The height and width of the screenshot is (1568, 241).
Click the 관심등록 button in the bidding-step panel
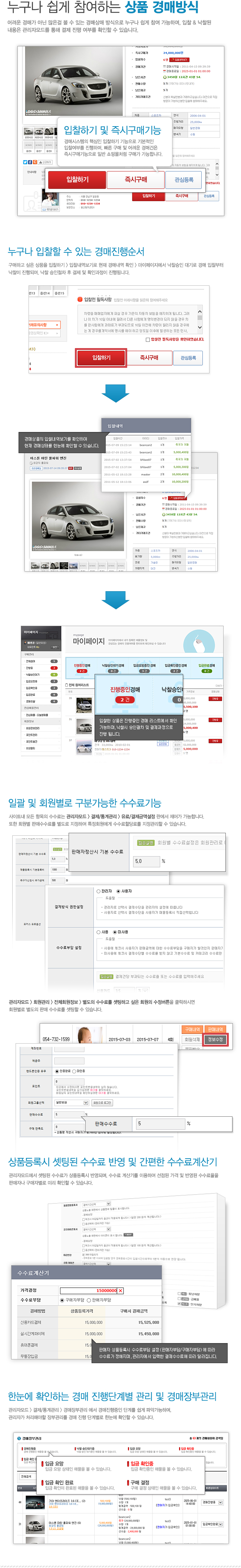tap(188, 358)
